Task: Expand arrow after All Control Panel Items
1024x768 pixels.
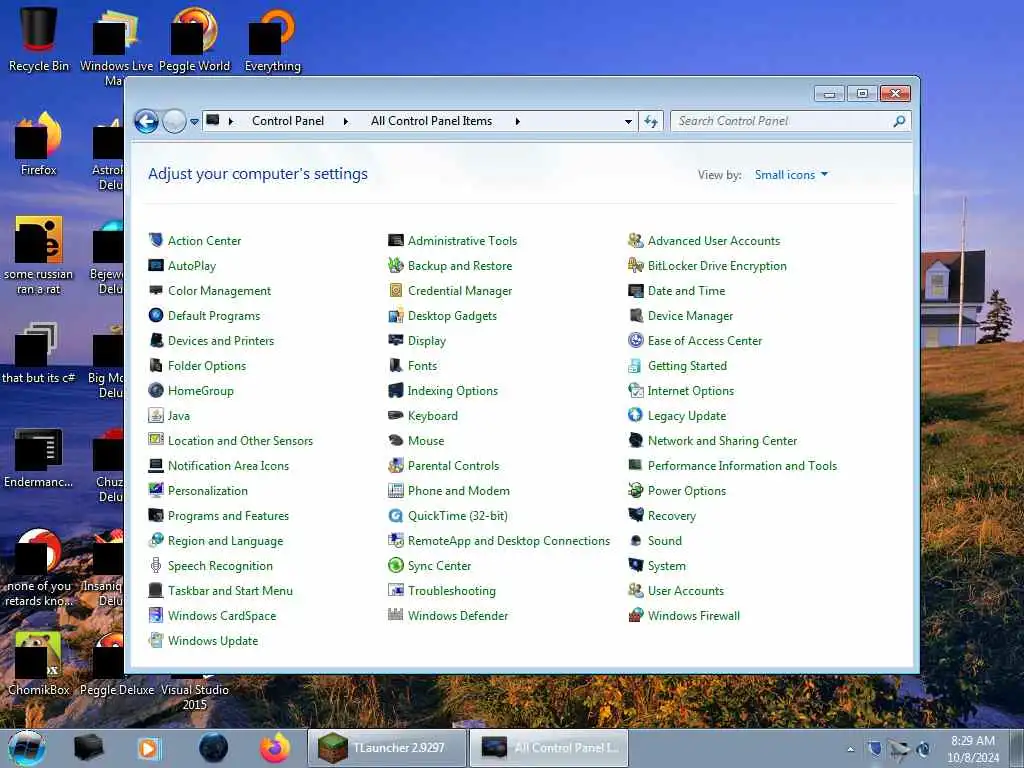Action: (x=517, y=121)
